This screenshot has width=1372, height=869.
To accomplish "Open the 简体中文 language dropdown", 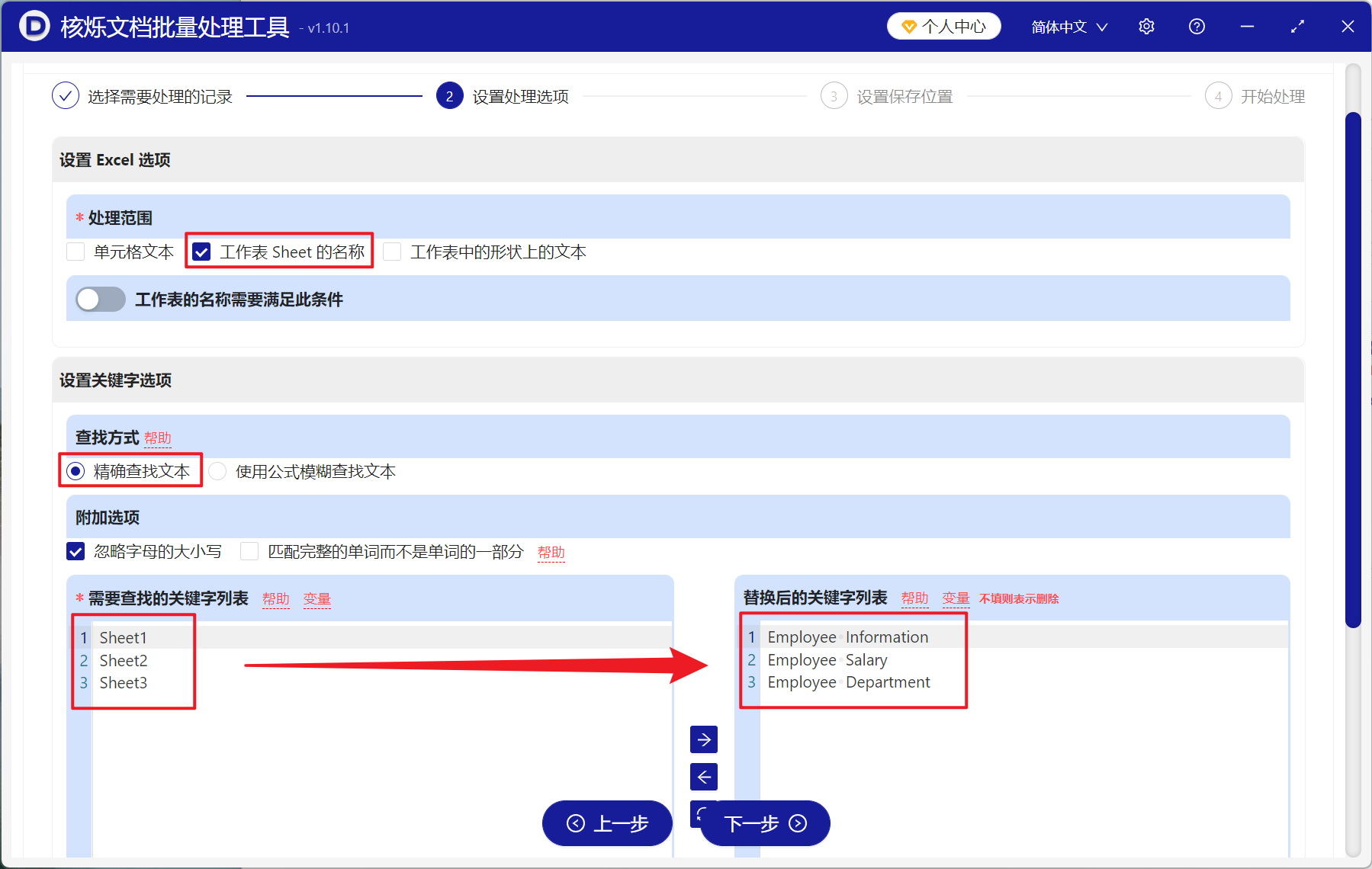I will tap(1067, 26).
